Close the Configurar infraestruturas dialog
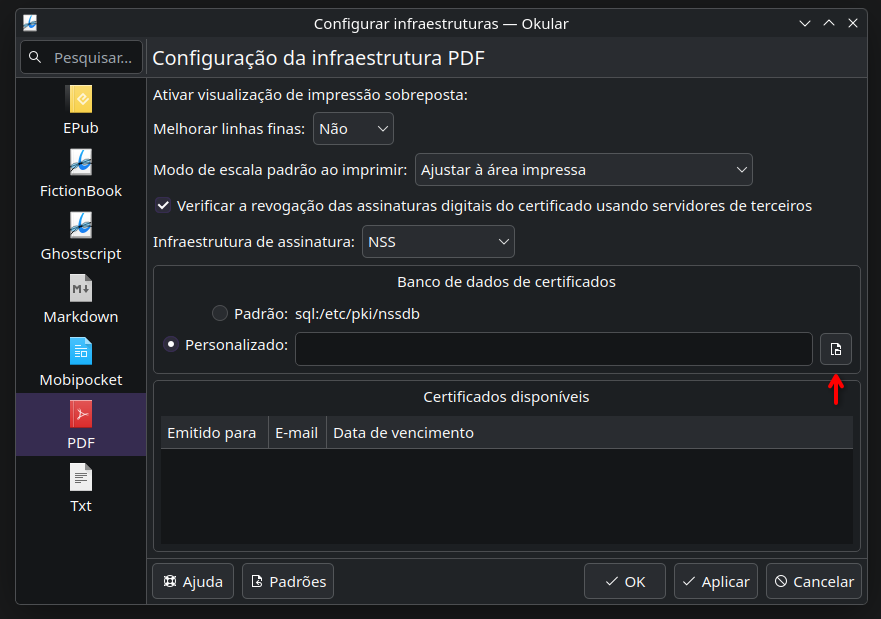Viewport: 881px width, 619px height. tap(853, 24)
